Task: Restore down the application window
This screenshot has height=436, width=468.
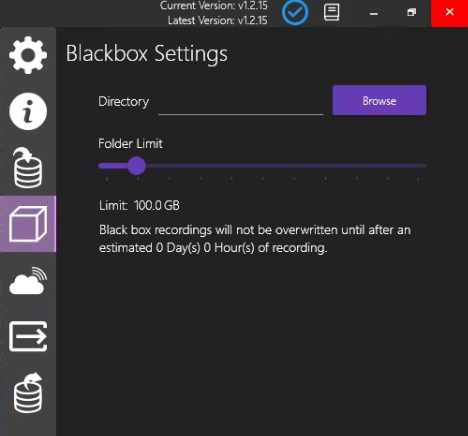Action: pos(412,13)
